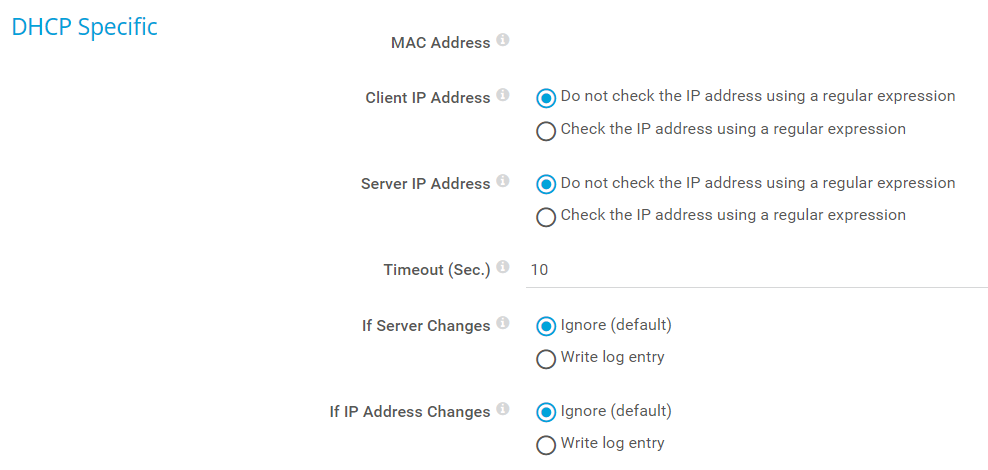Choose 'Ignore (default)' under If IP Address Changes

[546, 412]
